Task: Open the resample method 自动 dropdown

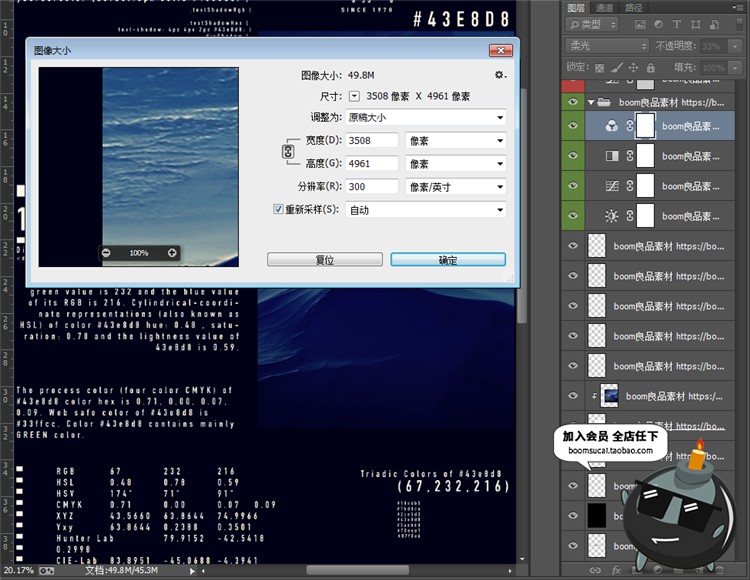Action: pos(426,210)
